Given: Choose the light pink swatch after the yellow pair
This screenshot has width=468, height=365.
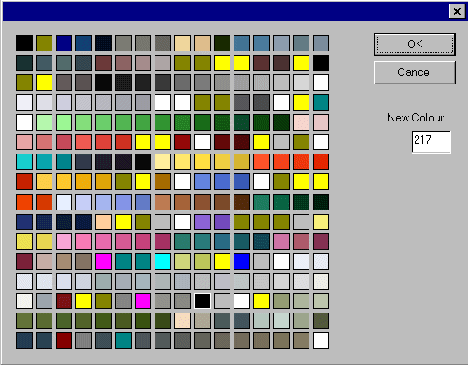Looking at the screenshot, I should [x=64, y=242].
